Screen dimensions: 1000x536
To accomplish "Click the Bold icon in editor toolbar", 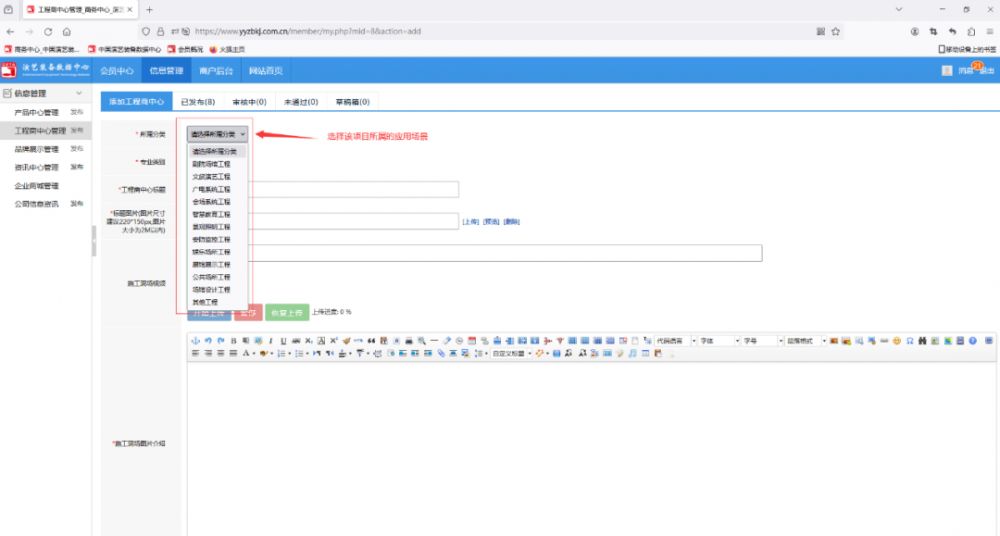I will pyautogui.click(x=234, y=341).
